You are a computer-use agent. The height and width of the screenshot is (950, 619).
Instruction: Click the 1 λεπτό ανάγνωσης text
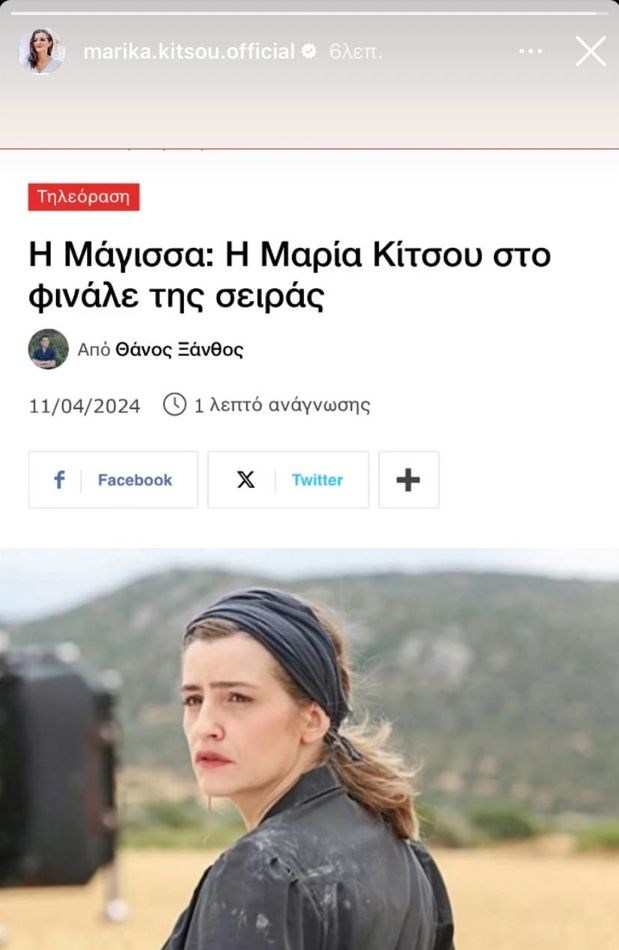[282, 405]
